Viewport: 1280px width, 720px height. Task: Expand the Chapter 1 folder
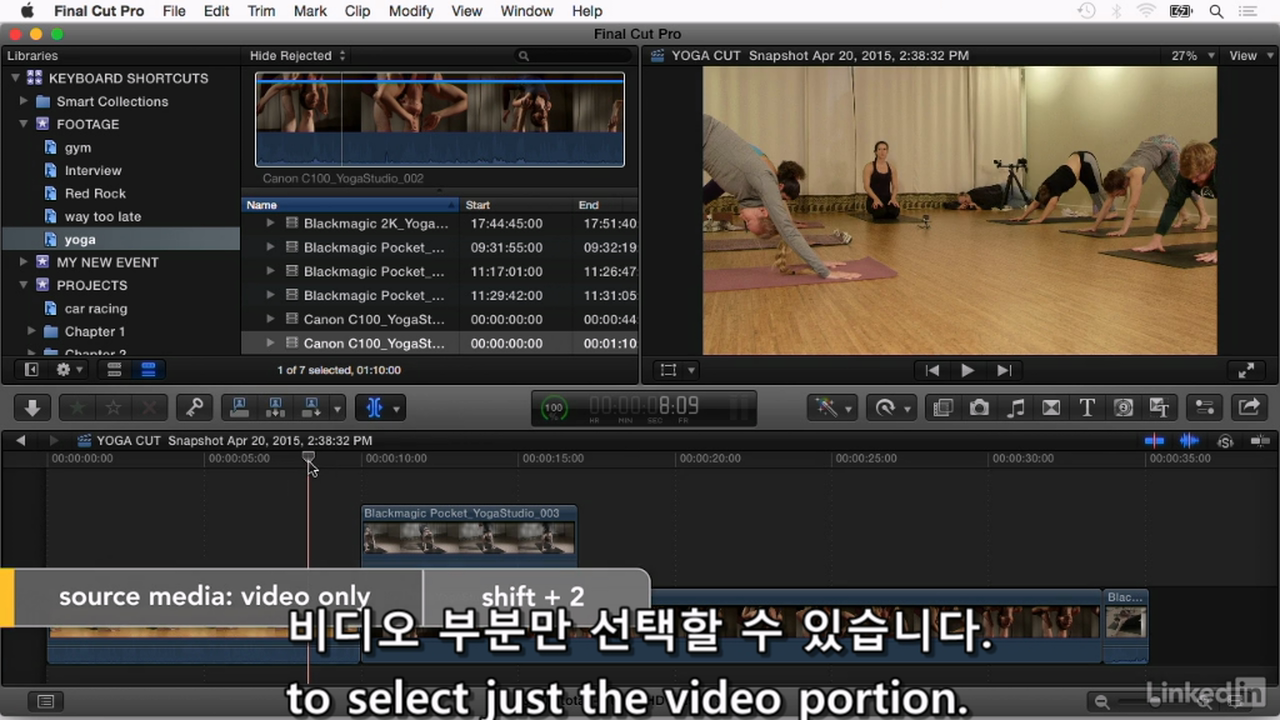(31, 331)
